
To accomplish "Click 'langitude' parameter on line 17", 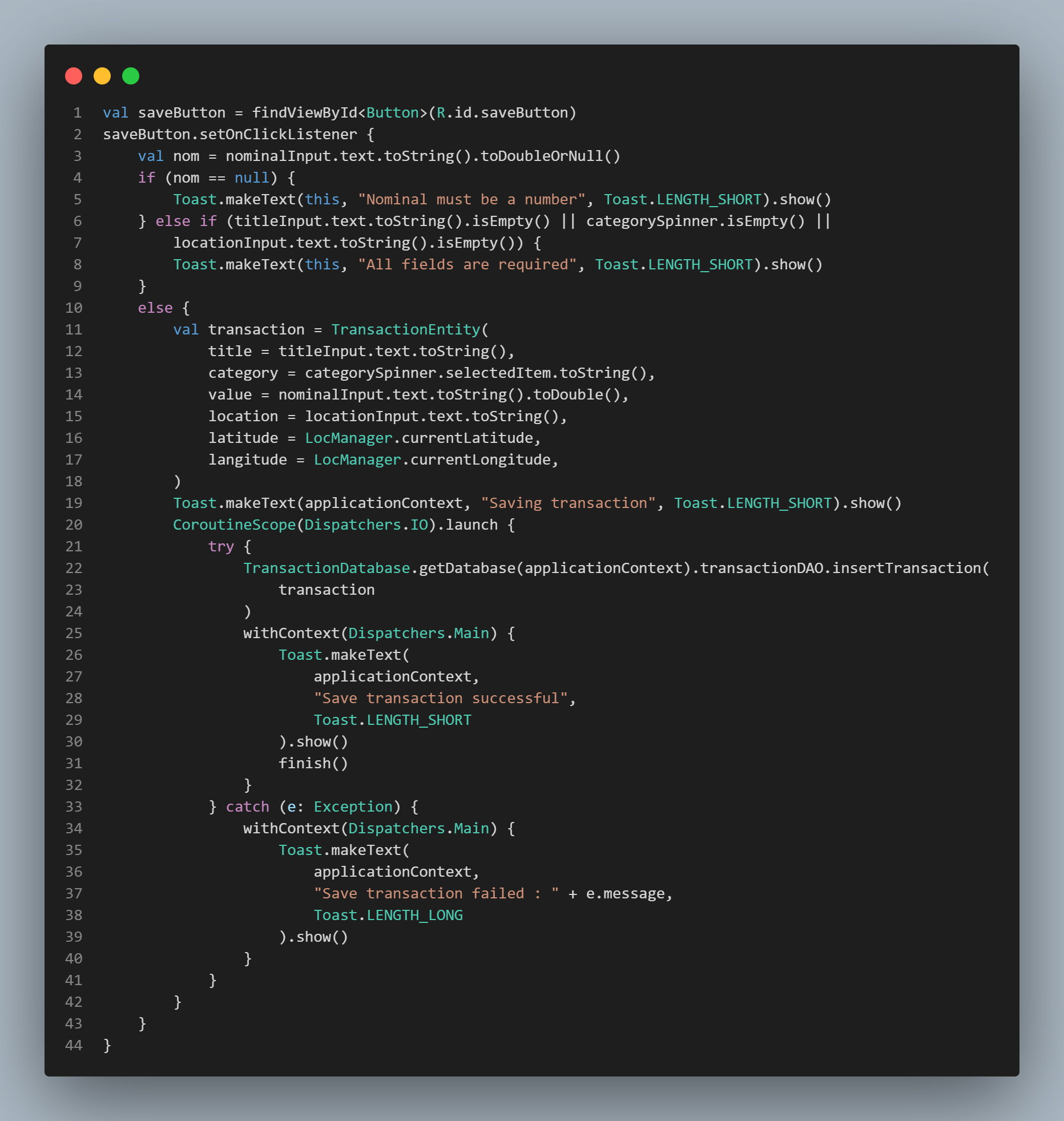I will 248,460.
